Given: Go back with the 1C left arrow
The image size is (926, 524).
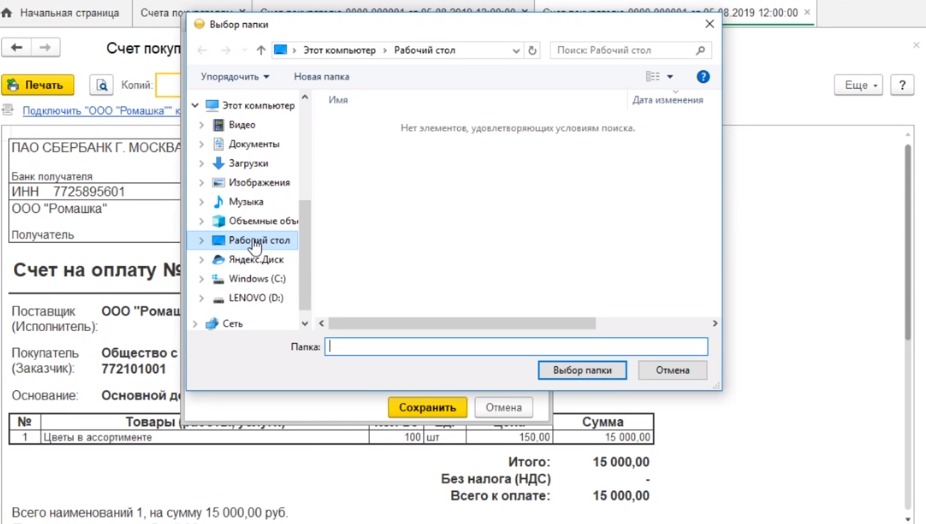Looking at the screenshot, I should [17, 48].
